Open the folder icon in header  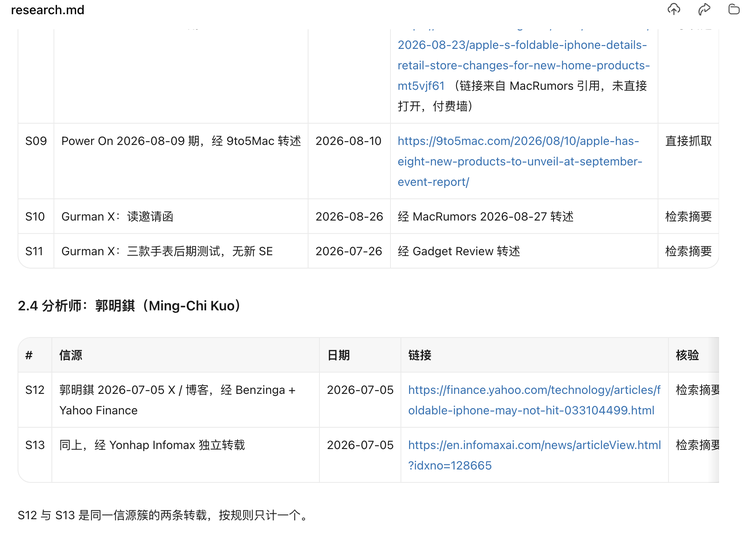coord(734,9)
